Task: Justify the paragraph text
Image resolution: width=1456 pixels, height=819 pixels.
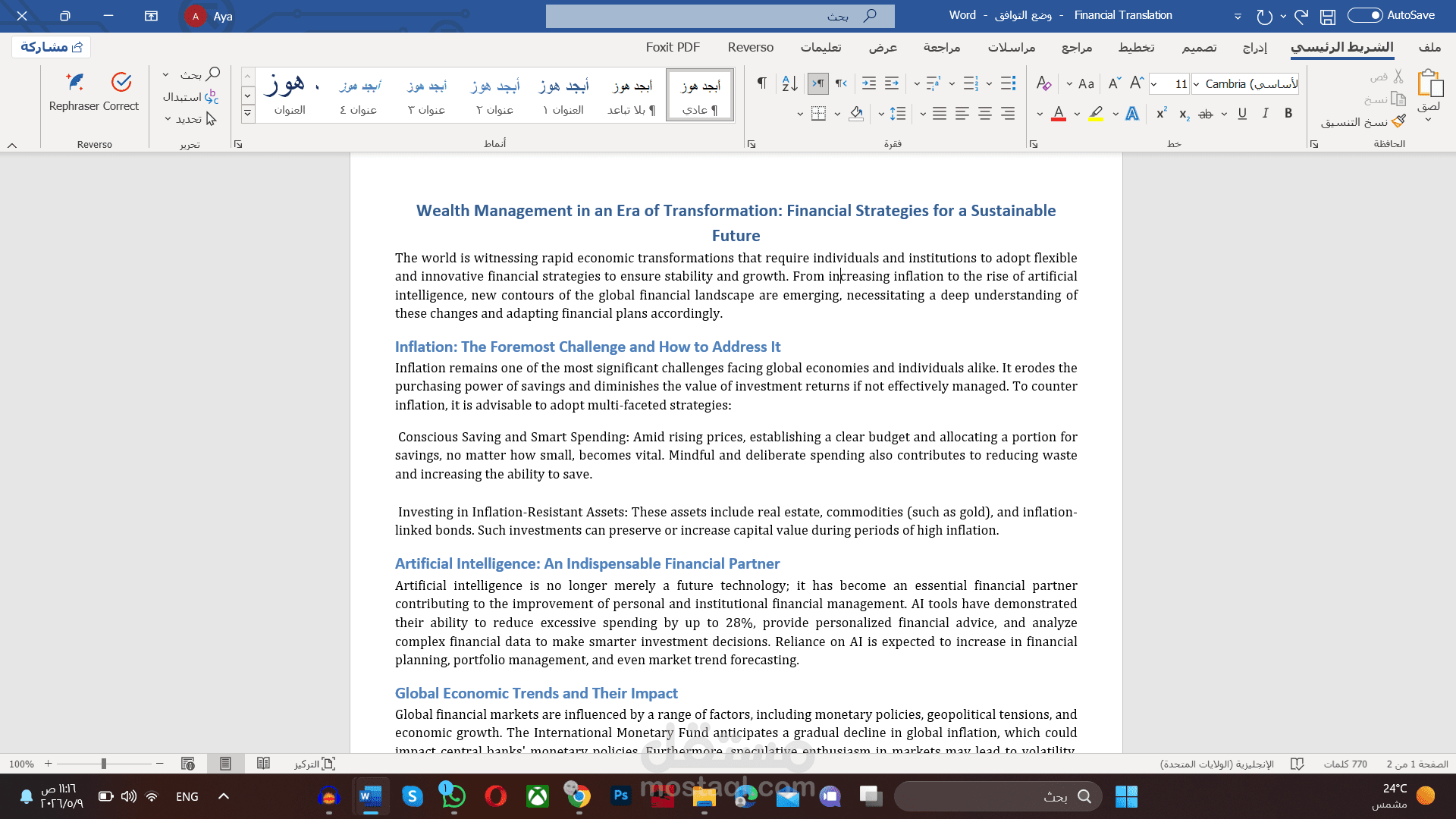Action: (940, 114)
